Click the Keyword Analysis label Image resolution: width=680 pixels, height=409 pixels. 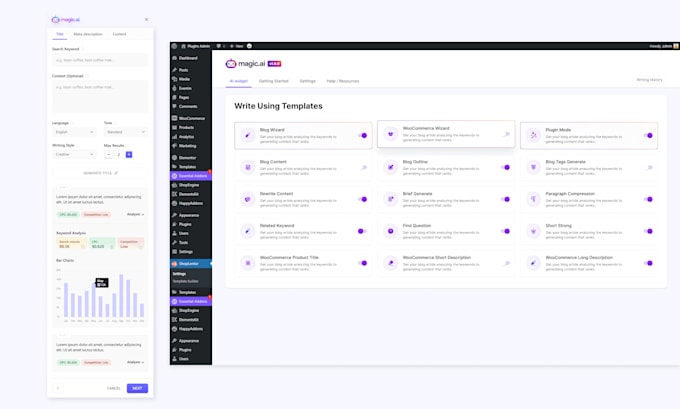(x=71, y=233)
